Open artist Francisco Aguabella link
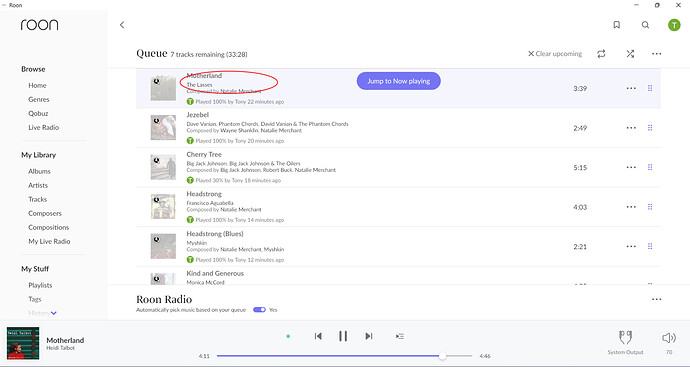 click(x=210, y=203)
